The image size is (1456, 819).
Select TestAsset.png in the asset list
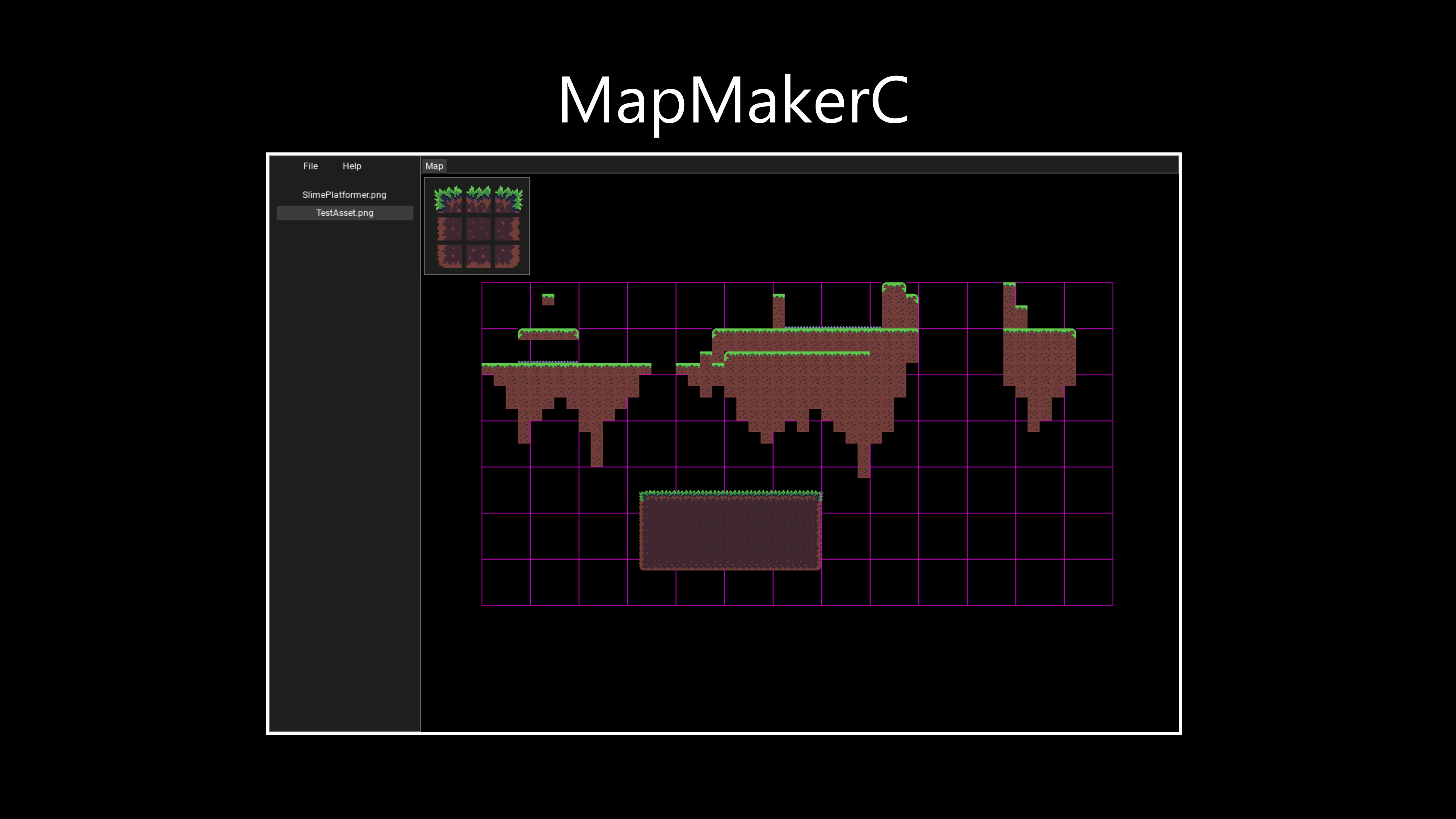click(x=345, y=213)
